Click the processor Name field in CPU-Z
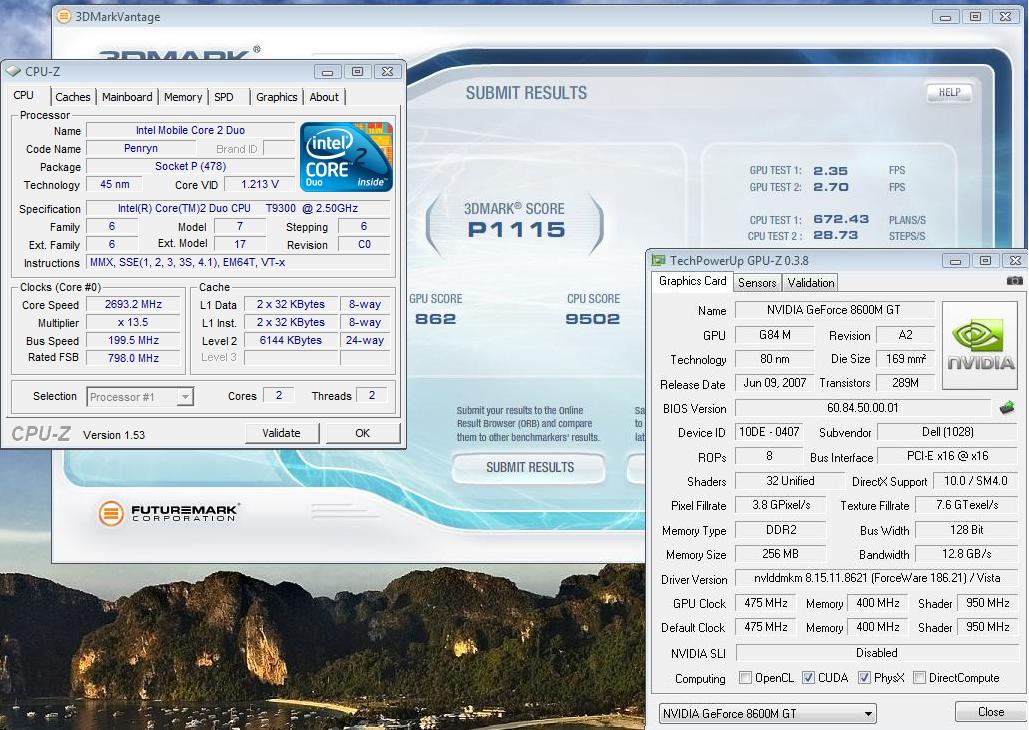Viewport: 1029px width, 730px height. pyautogui.click(x=190, y=131)
